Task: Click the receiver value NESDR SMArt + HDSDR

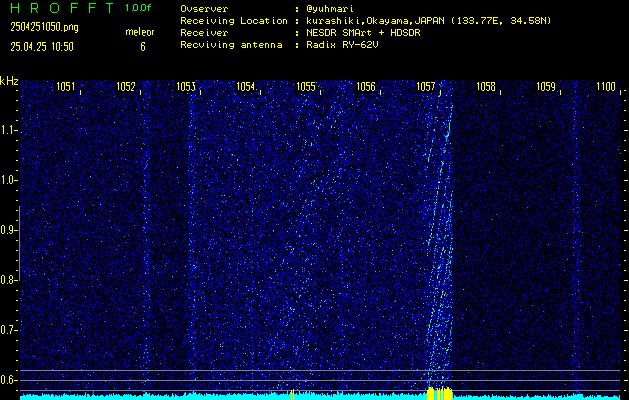Action: [363, 33]
